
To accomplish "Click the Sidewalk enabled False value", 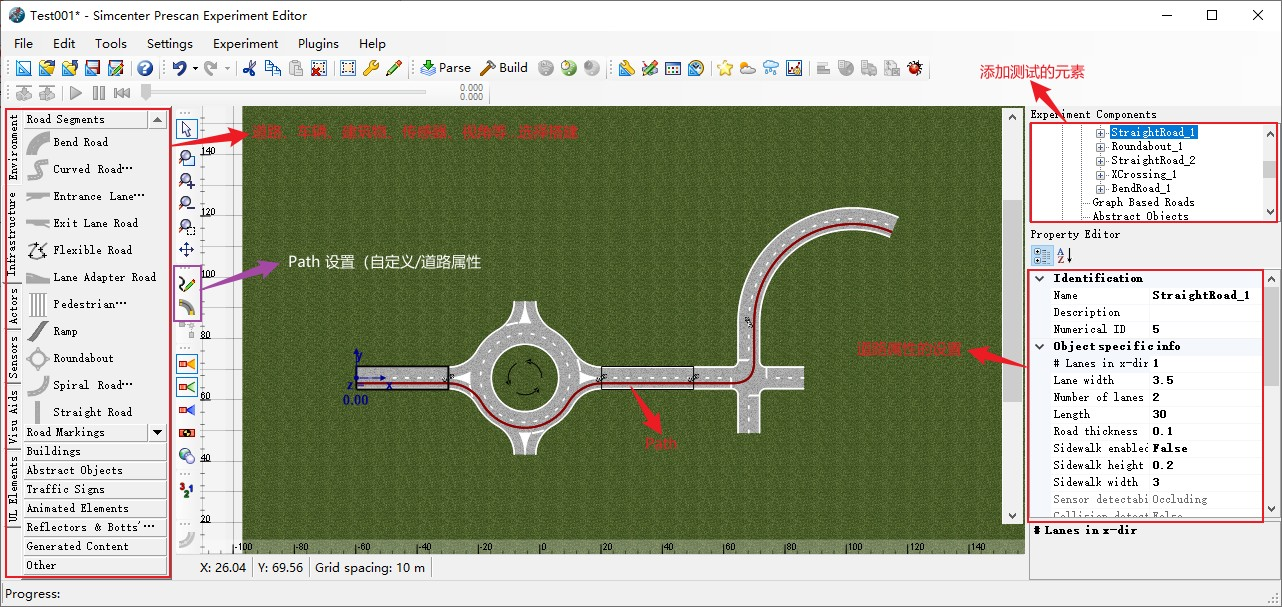I will [1206, 448].
